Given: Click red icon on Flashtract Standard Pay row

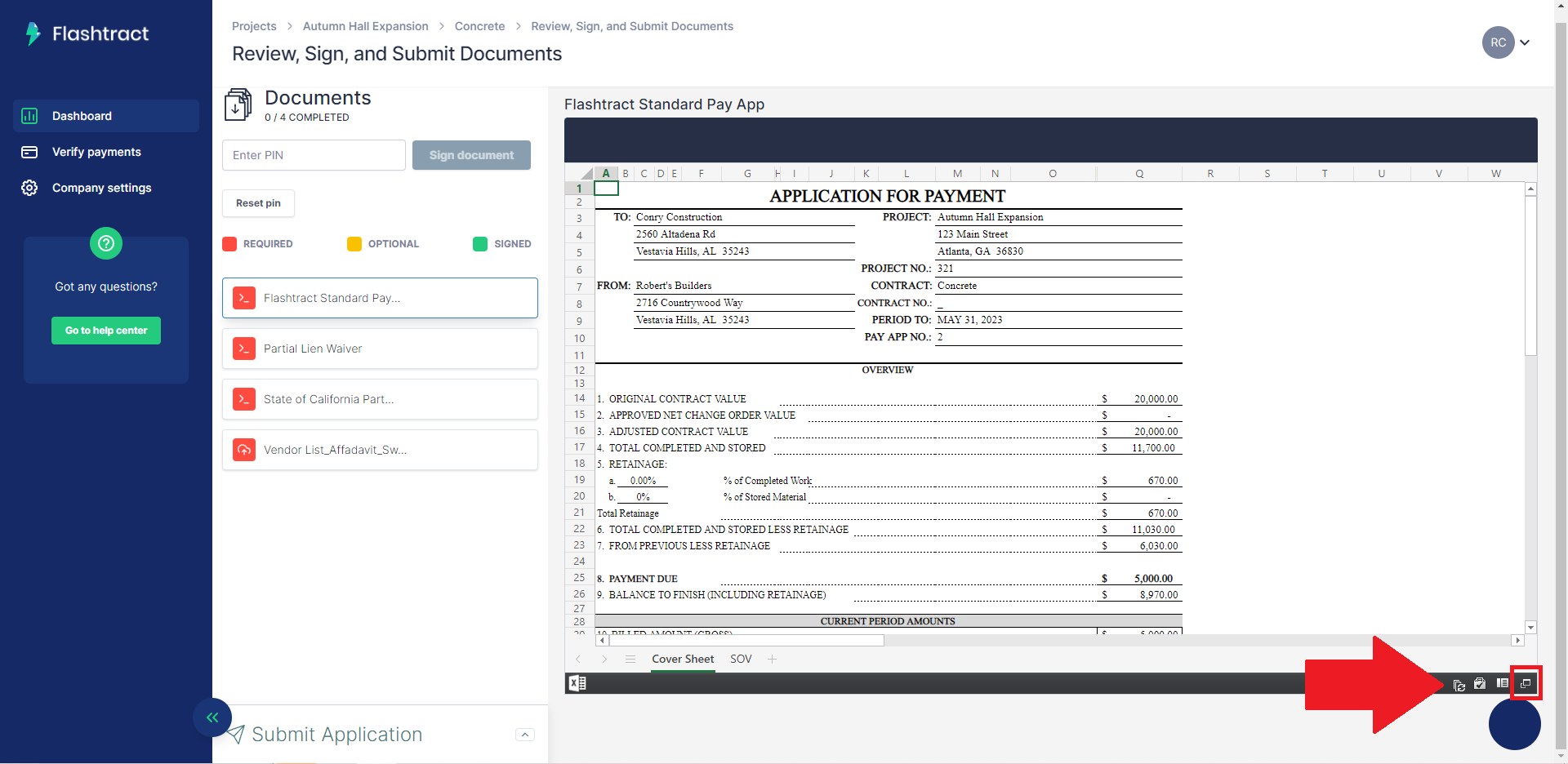Looking at the screenshot, I should [244, 298].
